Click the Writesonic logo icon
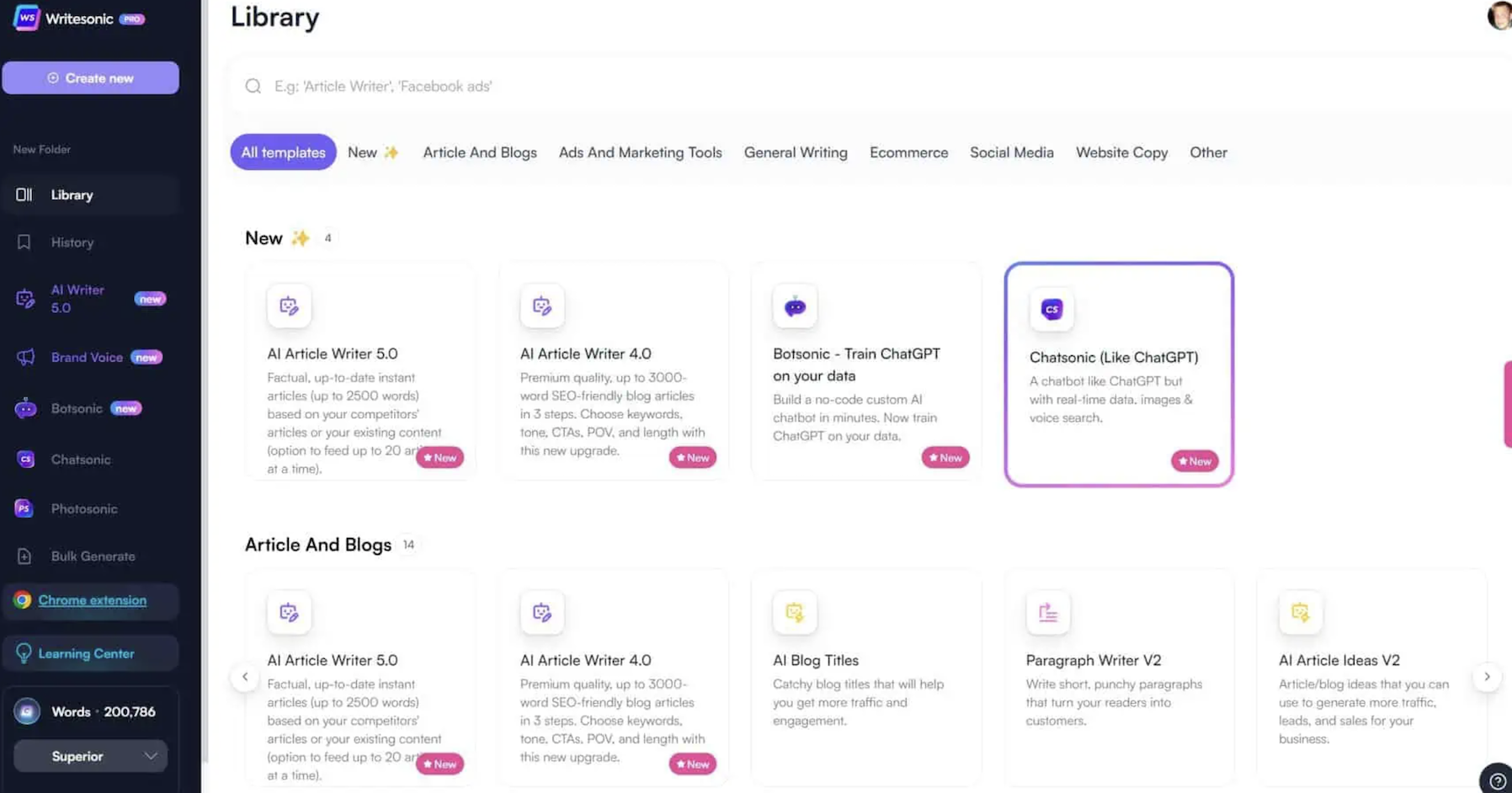The height and width of the screenshot is (793, 1512). click(26, 18)
